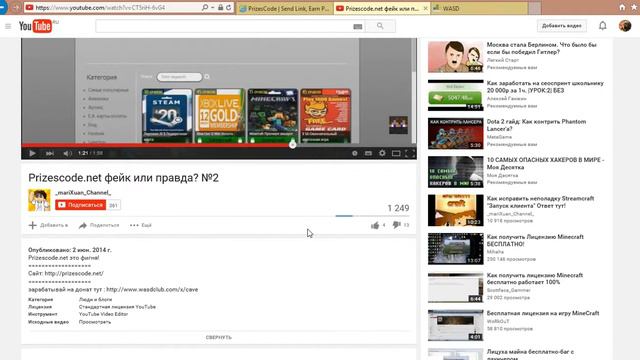Dislike the video with thumbs down
Image resolution: width=640 pixels, height=360 pixels.
396,225
